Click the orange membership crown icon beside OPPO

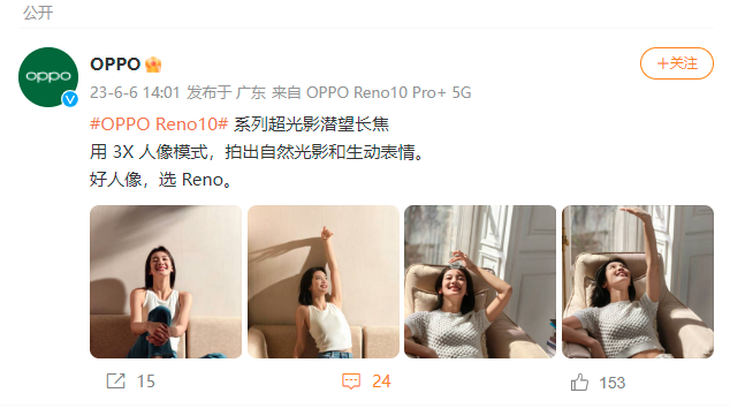[153, 64]
